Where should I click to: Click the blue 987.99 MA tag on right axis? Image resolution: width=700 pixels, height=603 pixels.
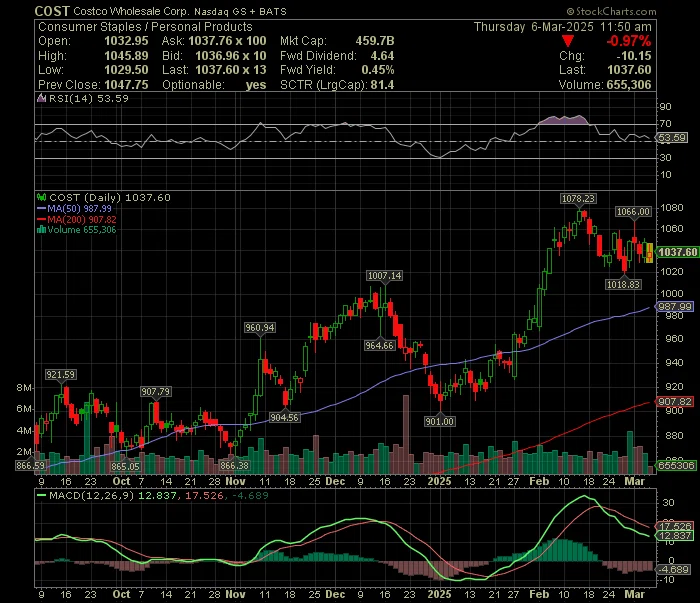(x=675, y=307)
